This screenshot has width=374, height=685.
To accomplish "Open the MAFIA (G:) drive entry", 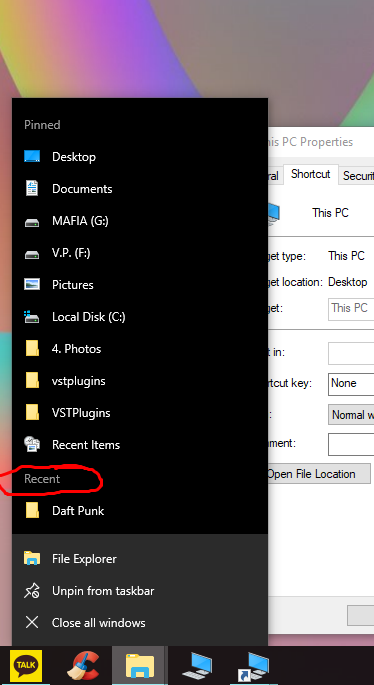I will point(140,221).
